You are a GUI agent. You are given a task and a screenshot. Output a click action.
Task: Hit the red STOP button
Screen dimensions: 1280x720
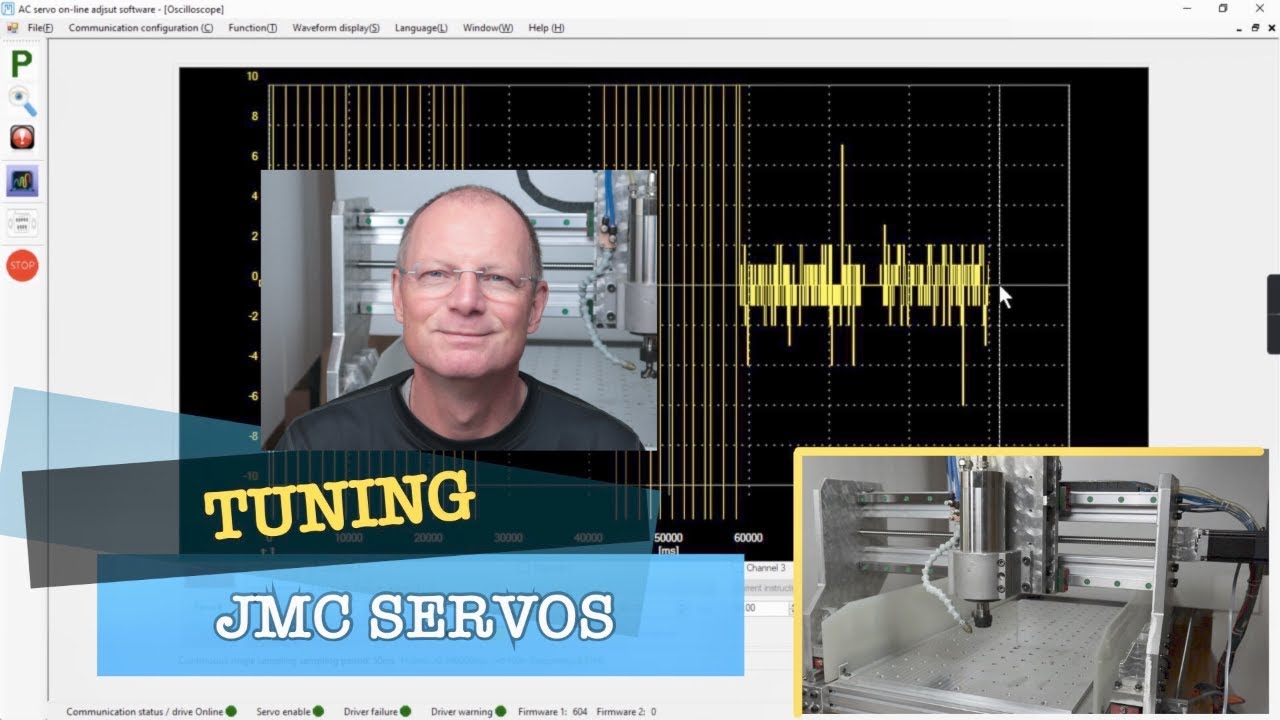pos(21,265)
